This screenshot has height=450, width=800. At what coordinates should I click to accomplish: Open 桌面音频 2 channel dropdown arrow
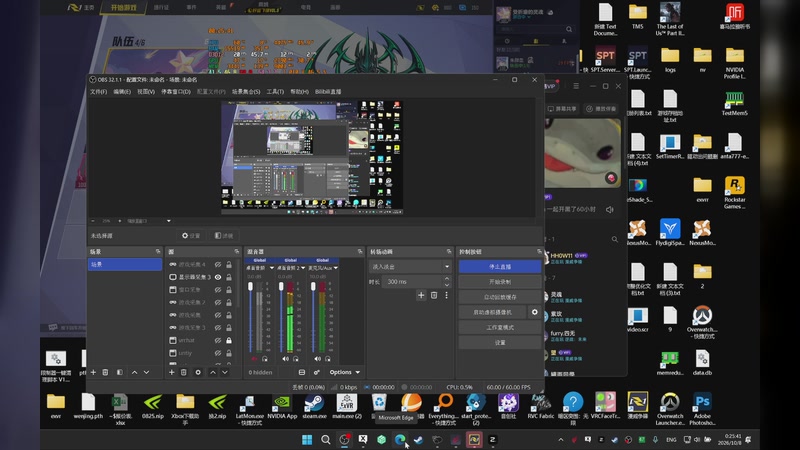click(x=304, y=268)
